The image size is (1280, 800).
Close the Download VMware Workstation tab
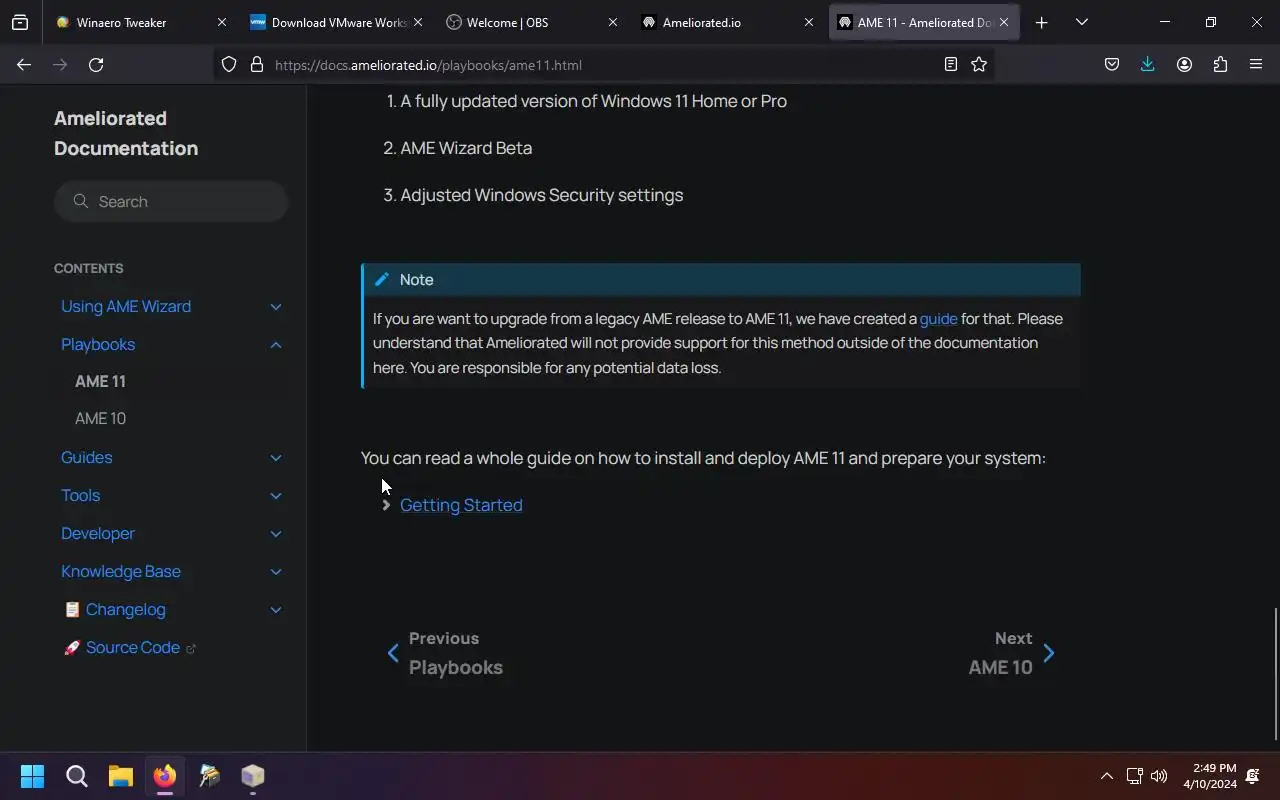pyautogui.click(x=418, y=22)
